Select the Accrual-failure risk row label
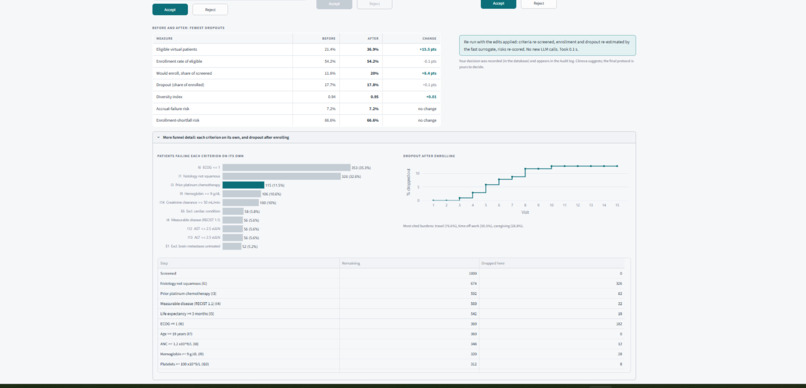 click(x=172, y=108)
